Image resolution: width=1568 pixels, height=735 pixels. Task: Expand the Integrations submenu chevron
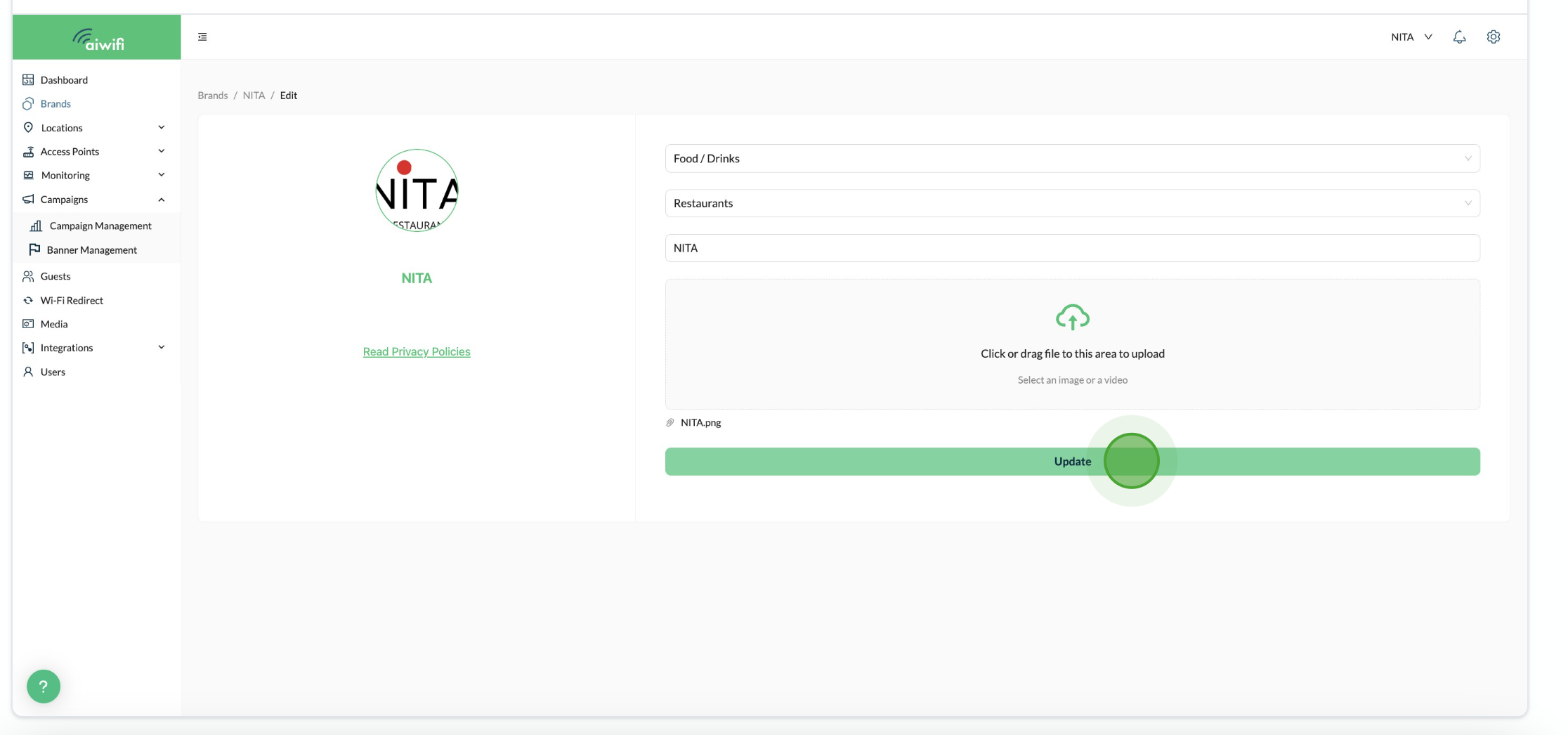162,347
